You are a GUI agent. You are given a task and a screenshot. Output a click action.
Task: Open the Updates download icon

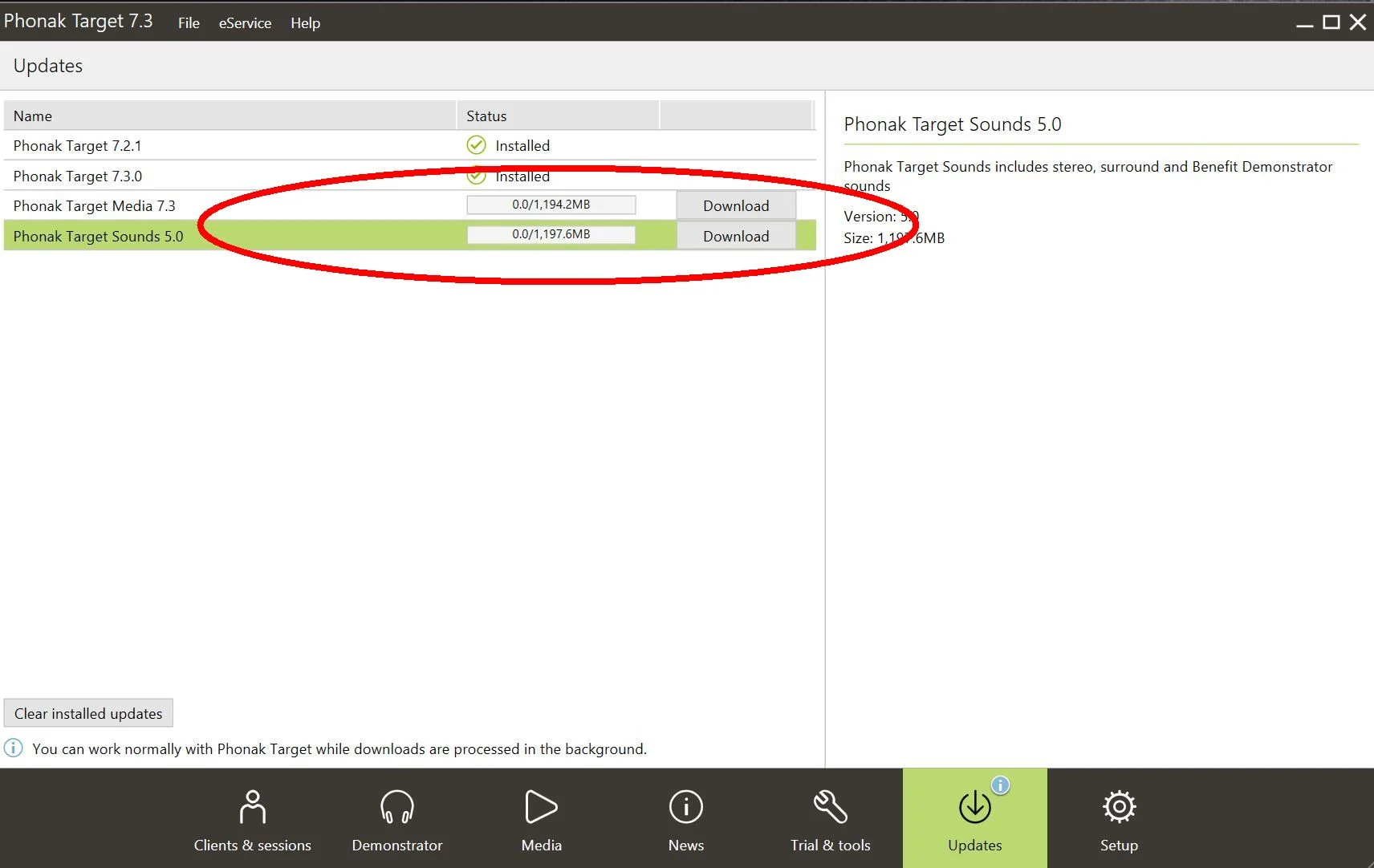(974, 807)
